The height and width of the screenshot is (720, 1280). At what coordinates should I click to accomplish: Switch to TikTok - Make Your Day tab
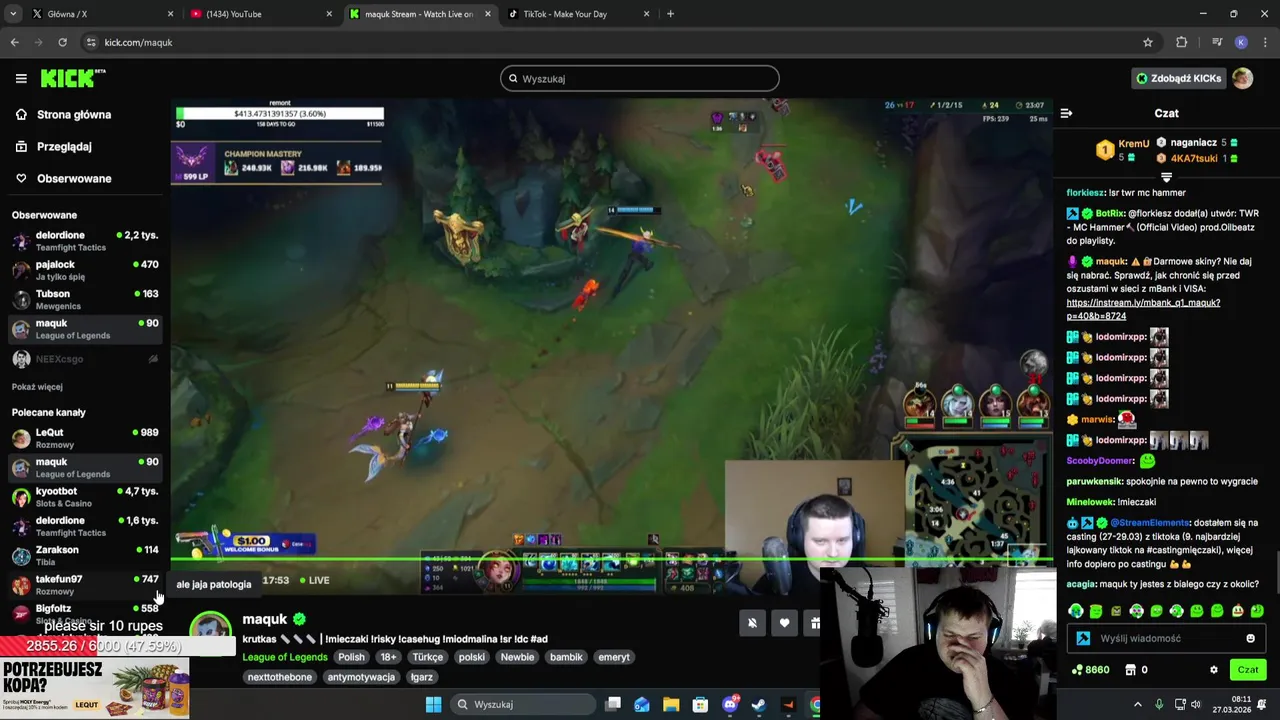(x=578, y=14)
